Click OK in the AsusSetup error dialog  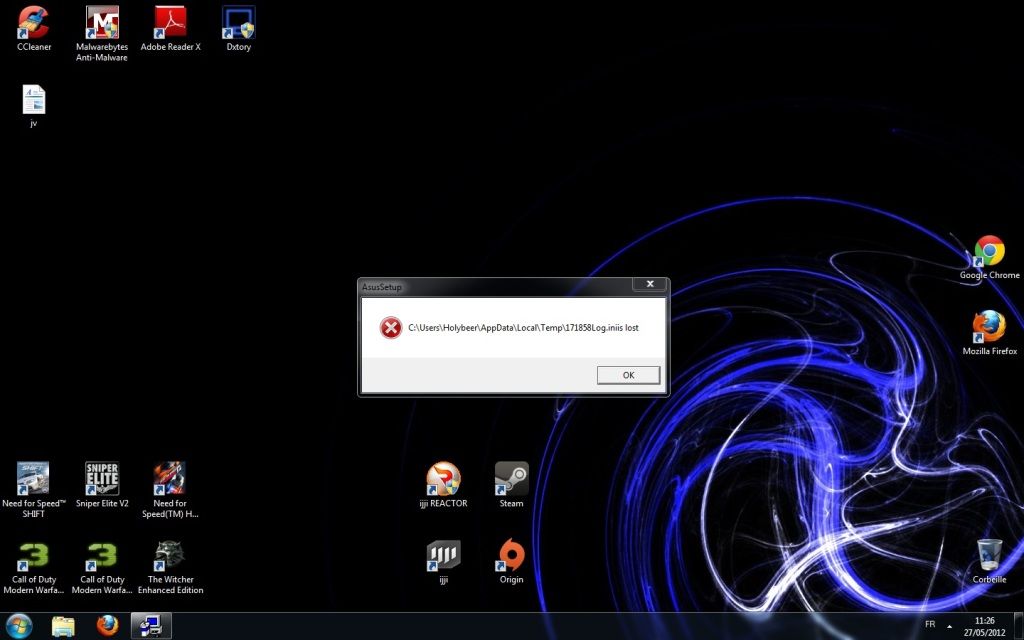click(628, 375)
